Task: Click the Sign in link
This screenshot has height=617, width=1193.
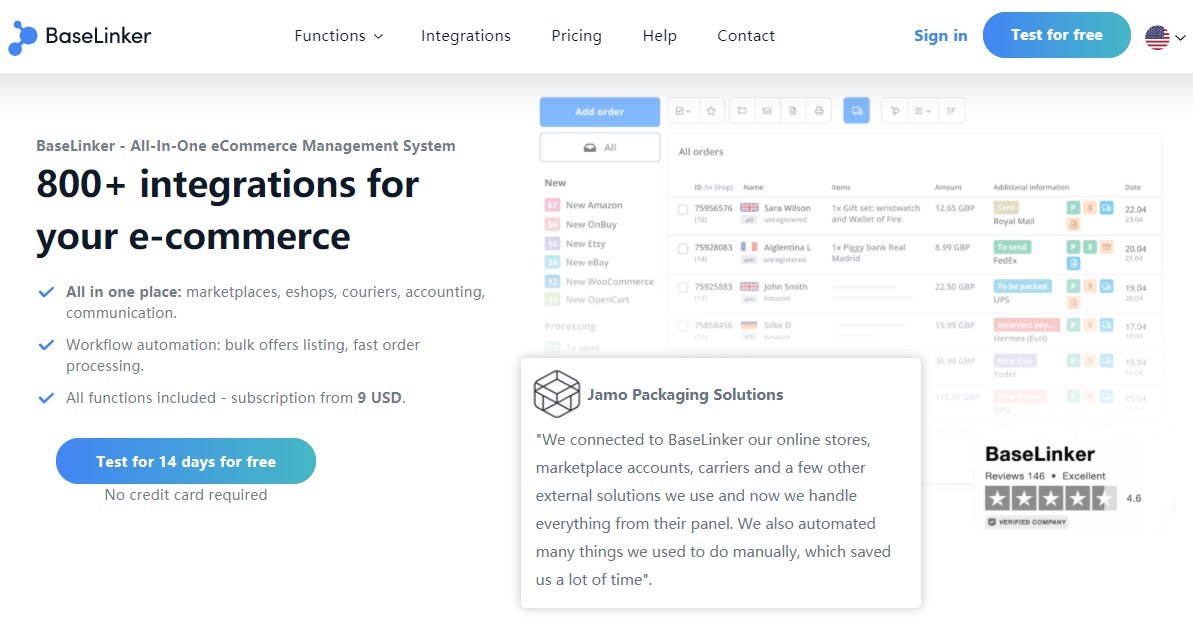Action: 940,36
